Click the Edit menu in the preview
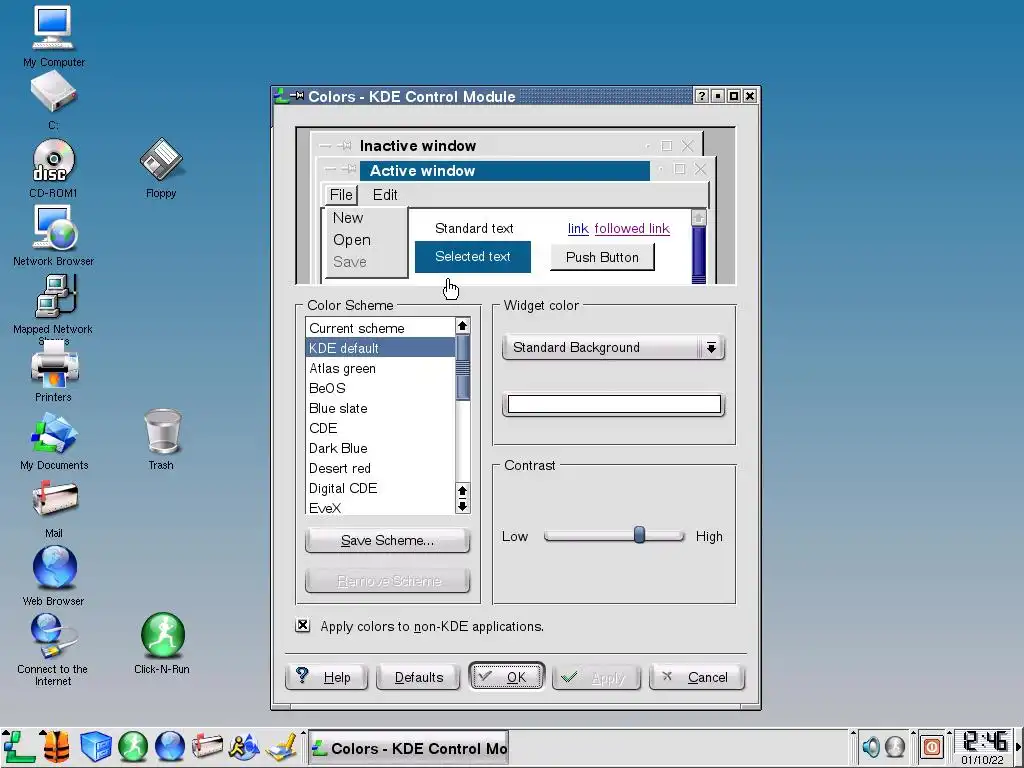The width and height of the screenshot is (1024, 768). click(385, 195)
